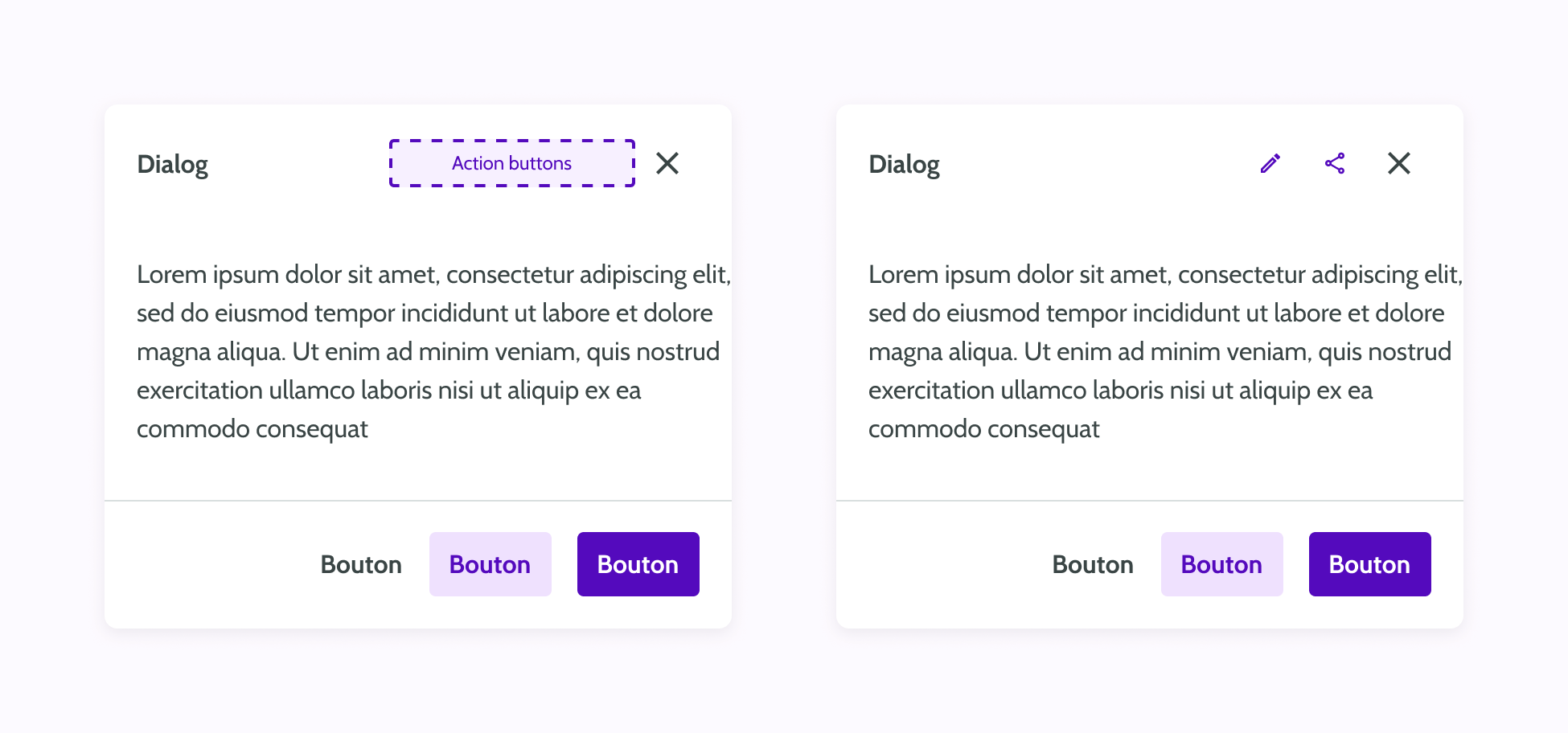Select the edit icon in the right dialog header

pyautogui.click(x=1270, y=163)
